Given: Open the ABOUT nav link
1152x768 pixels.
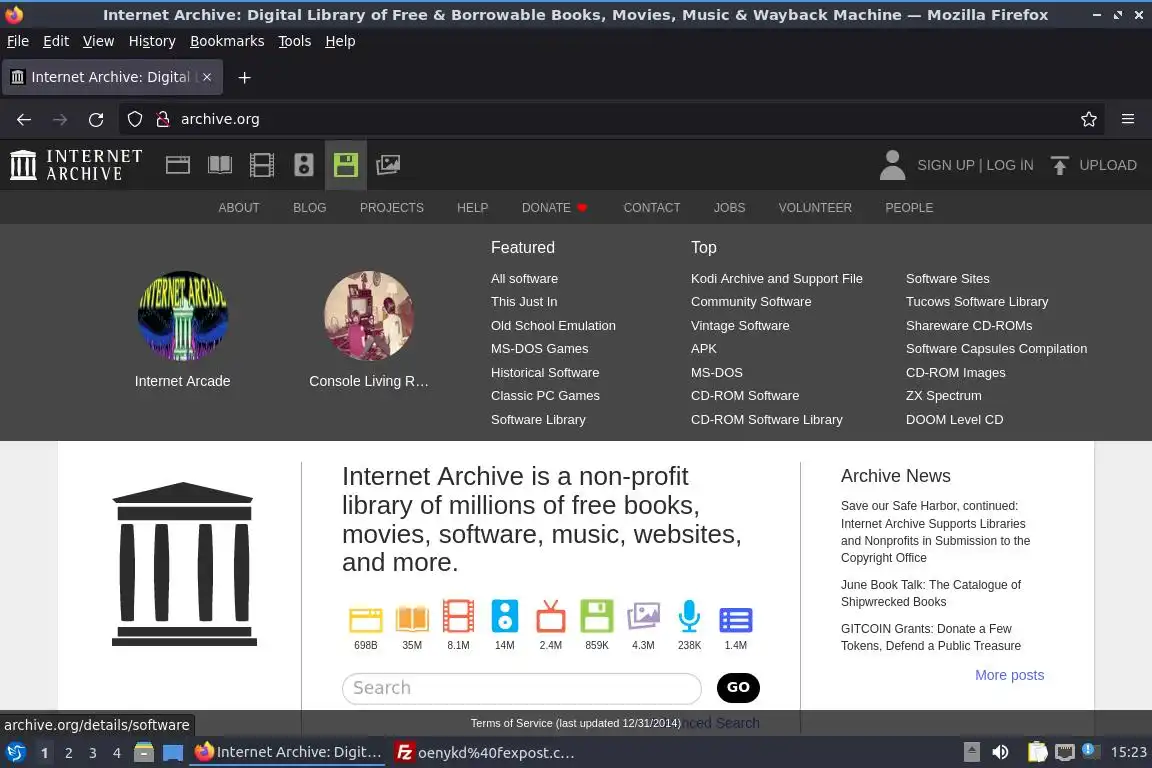Looking at the screenshot, I should pos(239,208).
